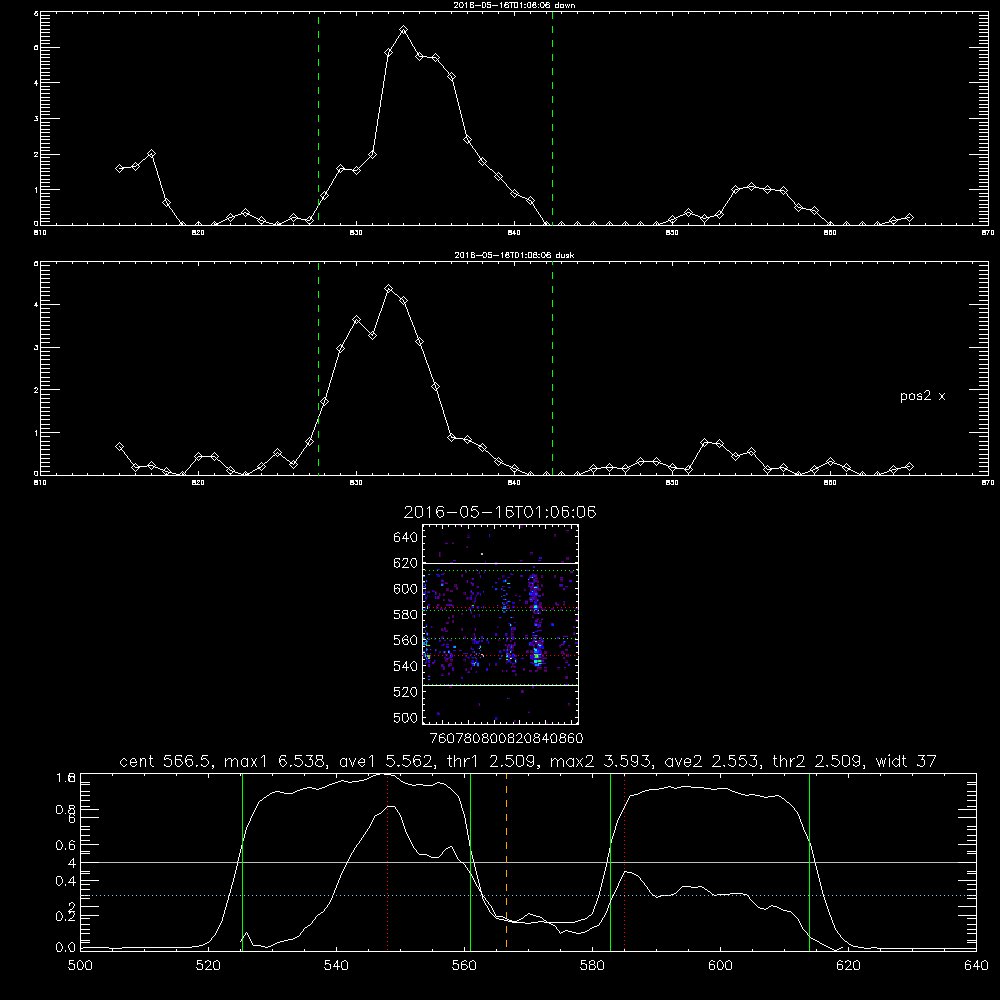Click the rightmost solid green line in bottom plot
The image size is (1000, 1000).
pyautogui.click(x=809, y=861)
